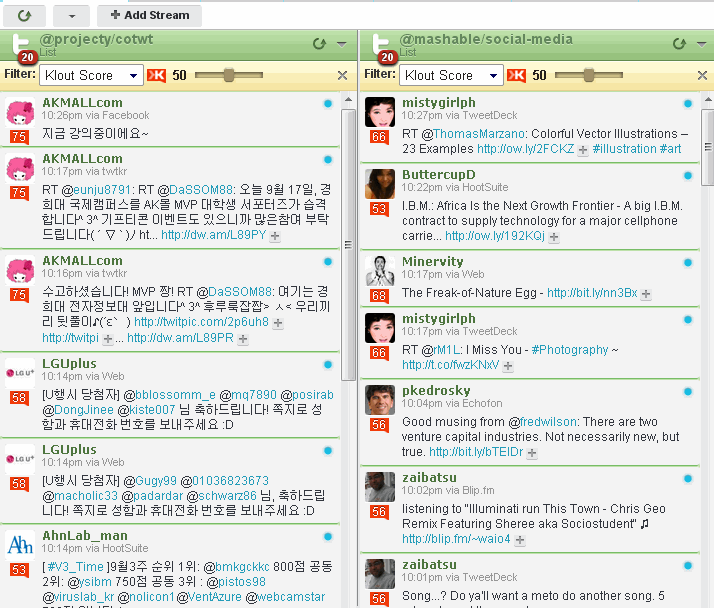The image size is (714, 608).
Task: Click LGUplus avatar on tweet mentioning @Gugy99
Action: [x=20, y=459]
